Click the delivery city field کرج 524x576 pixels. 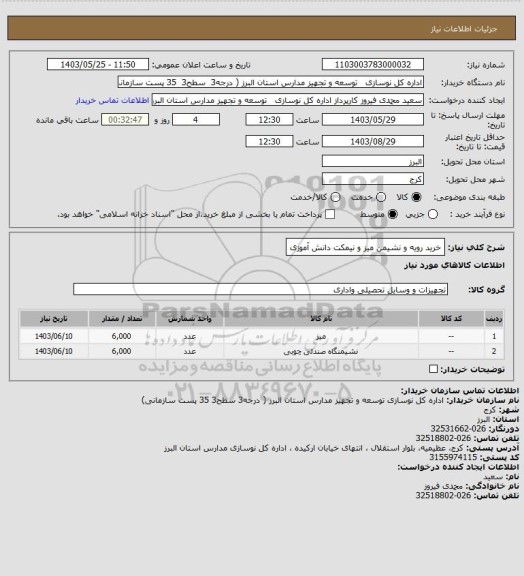[373, 179]
